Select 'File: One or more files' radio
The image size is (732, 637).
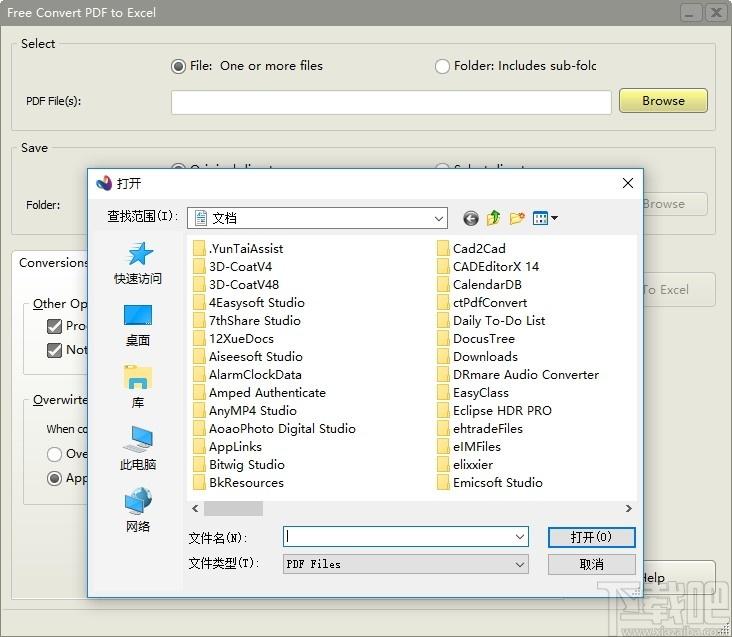[178, 66]
